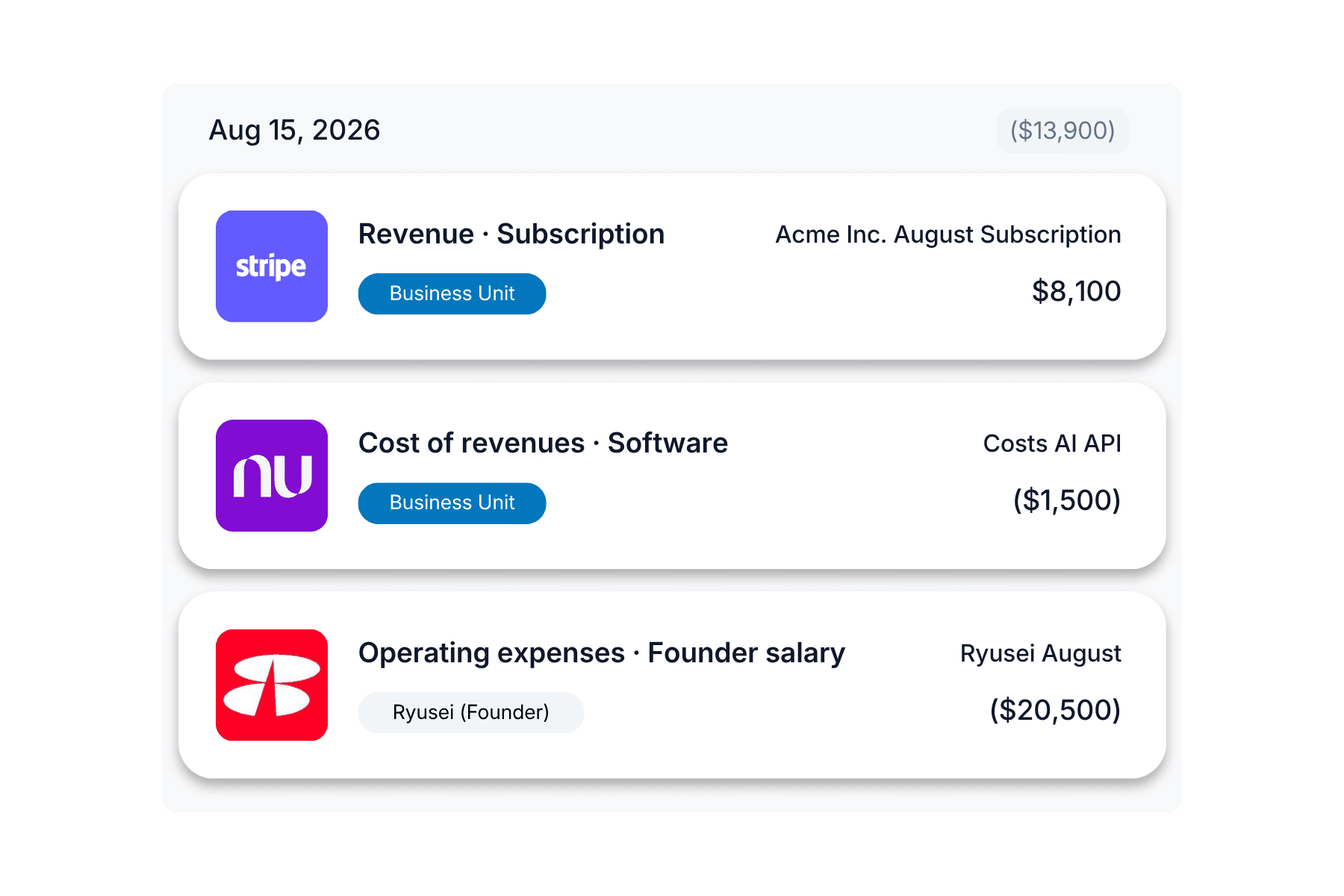Open the founder salary transaction card

(672, 685)
